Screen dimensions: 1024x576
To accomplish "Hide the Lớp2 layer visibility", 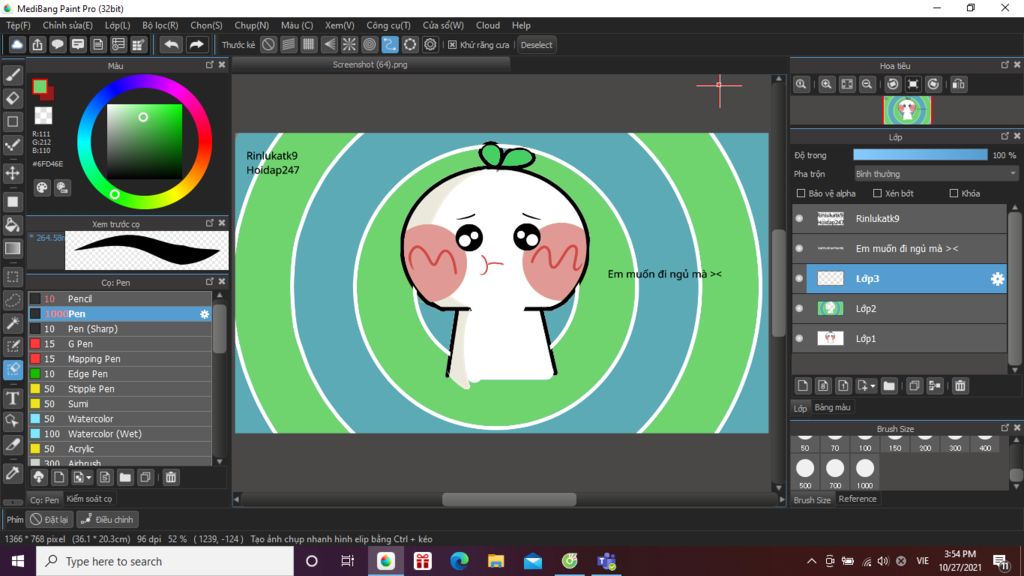I will [x=799, y=309].
